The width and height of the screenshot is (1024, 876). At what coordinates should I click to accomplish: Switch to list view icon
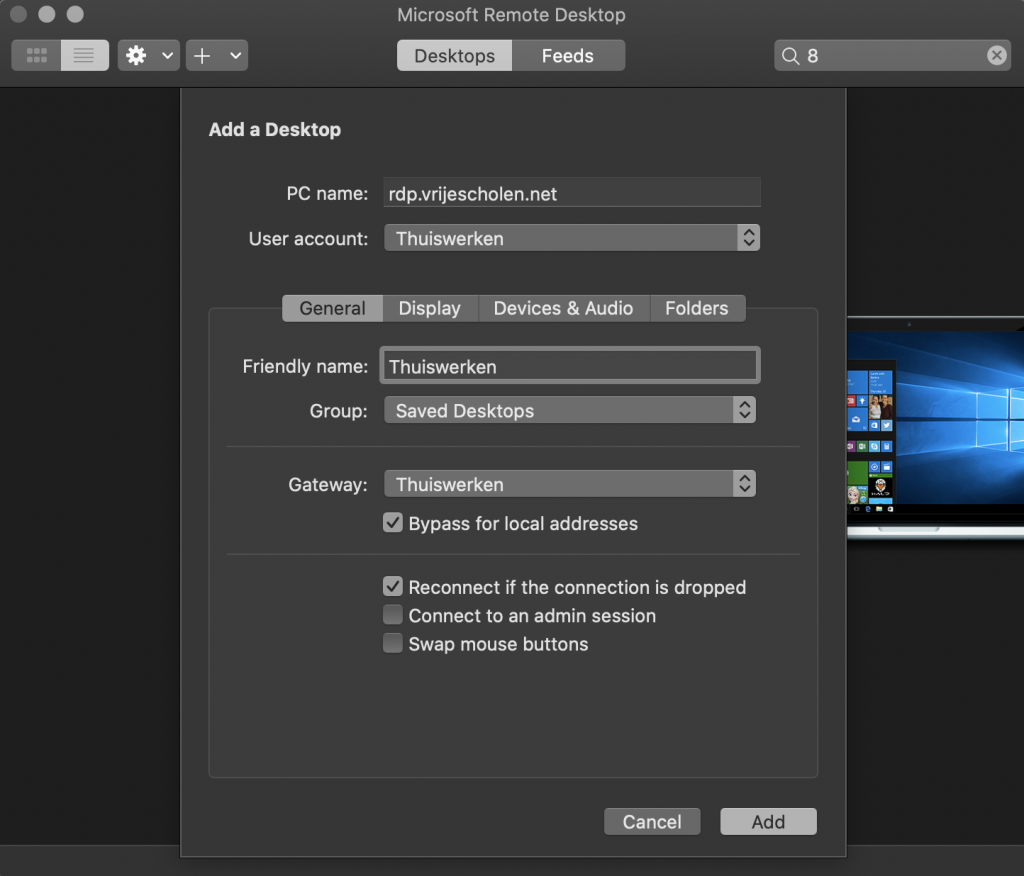point(84,56)
